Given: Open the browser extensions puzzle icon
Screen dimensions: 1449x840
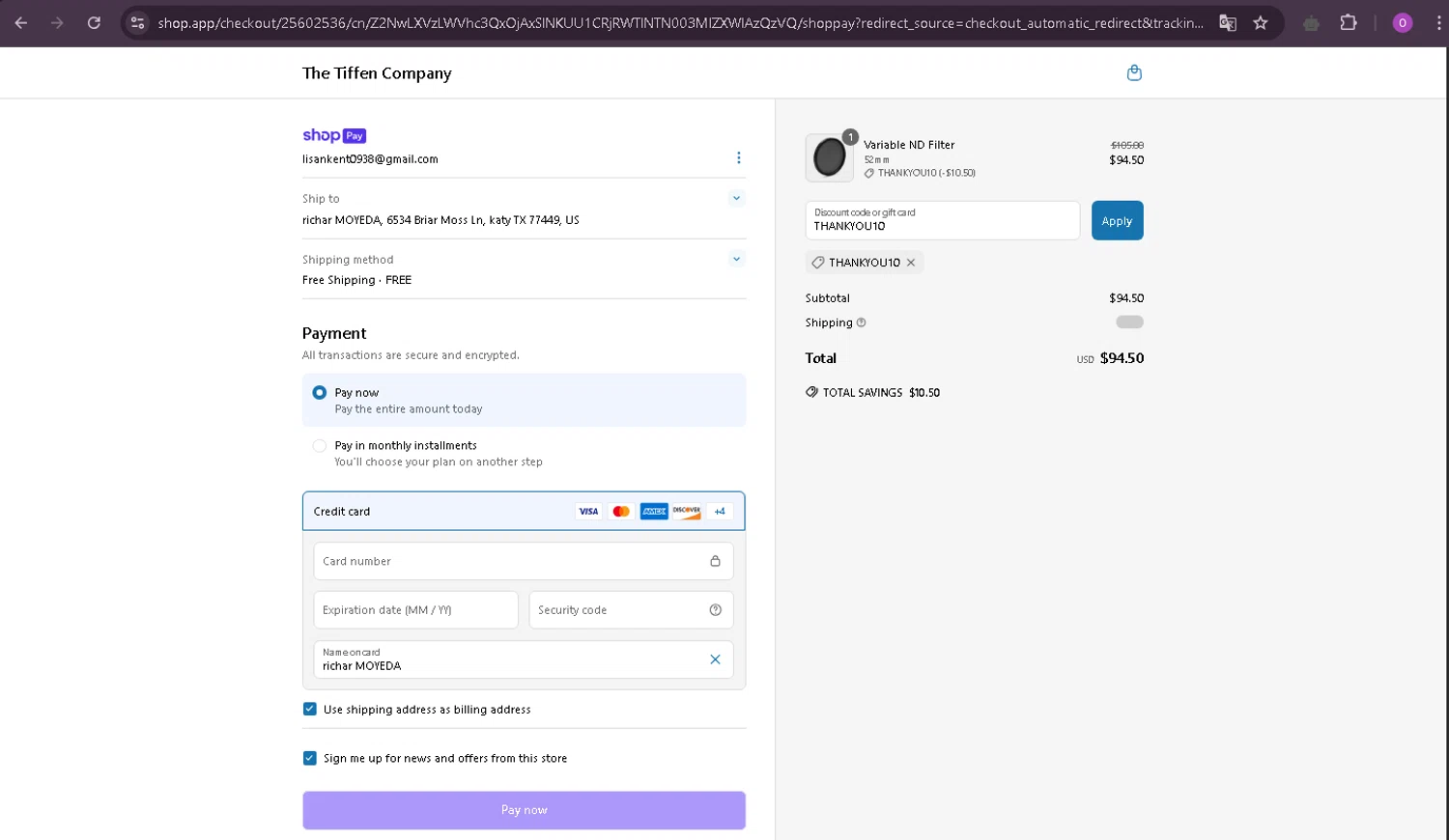Looking at the screenshot, I should (1349, 22).
